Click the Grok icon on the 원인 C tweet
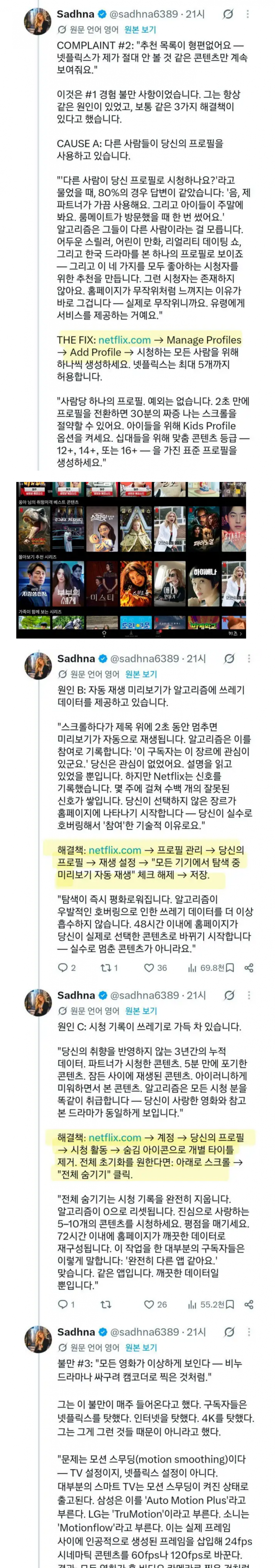Screen dimensions: 275x1568 point(229,995)
